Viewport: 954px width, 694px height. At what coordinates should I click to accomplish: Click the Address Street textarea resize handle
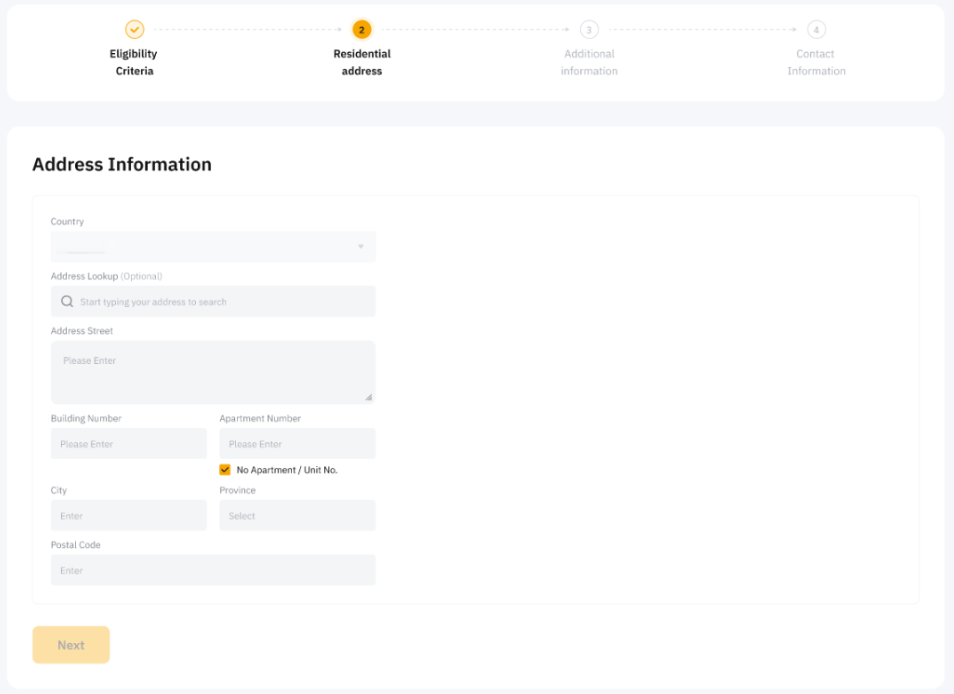pyautogui.click(x=368, y=397)
